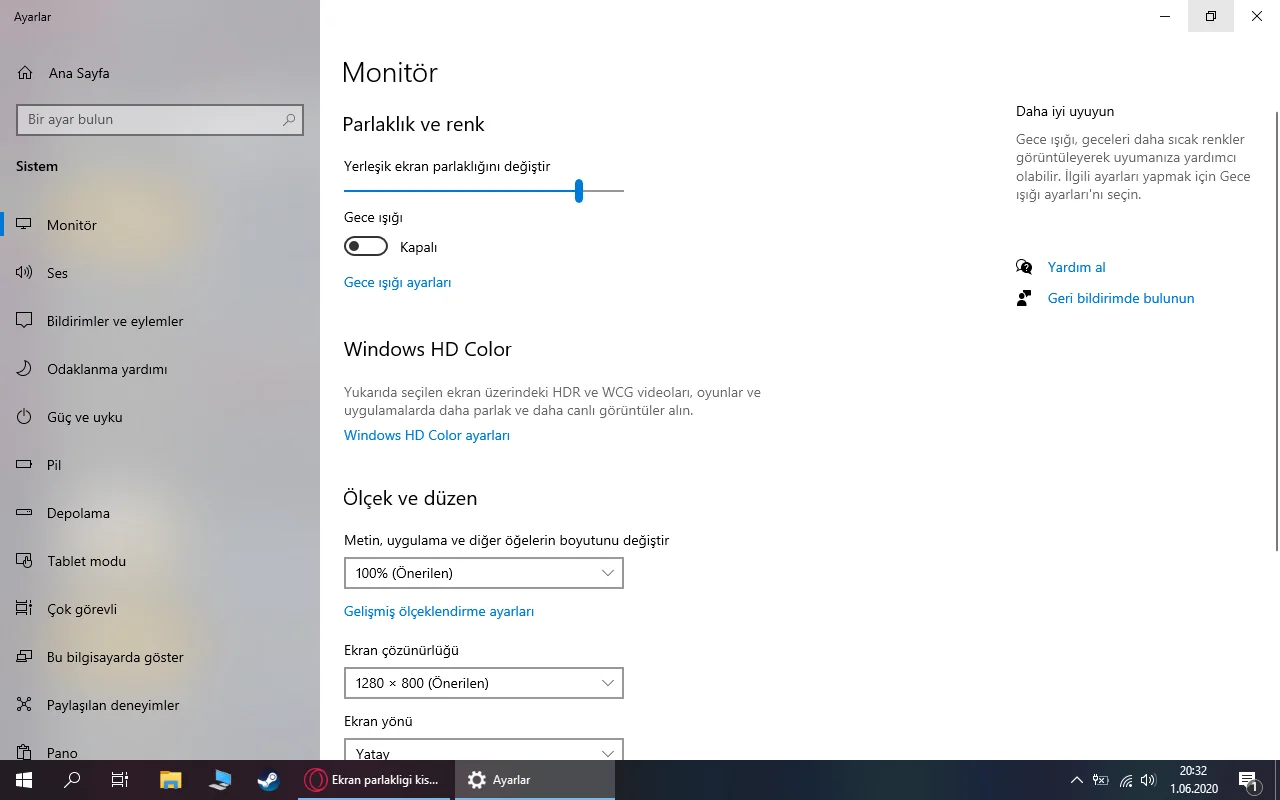Click the Sistem sidebar heading
The image size is (1280, 800).
37,166
